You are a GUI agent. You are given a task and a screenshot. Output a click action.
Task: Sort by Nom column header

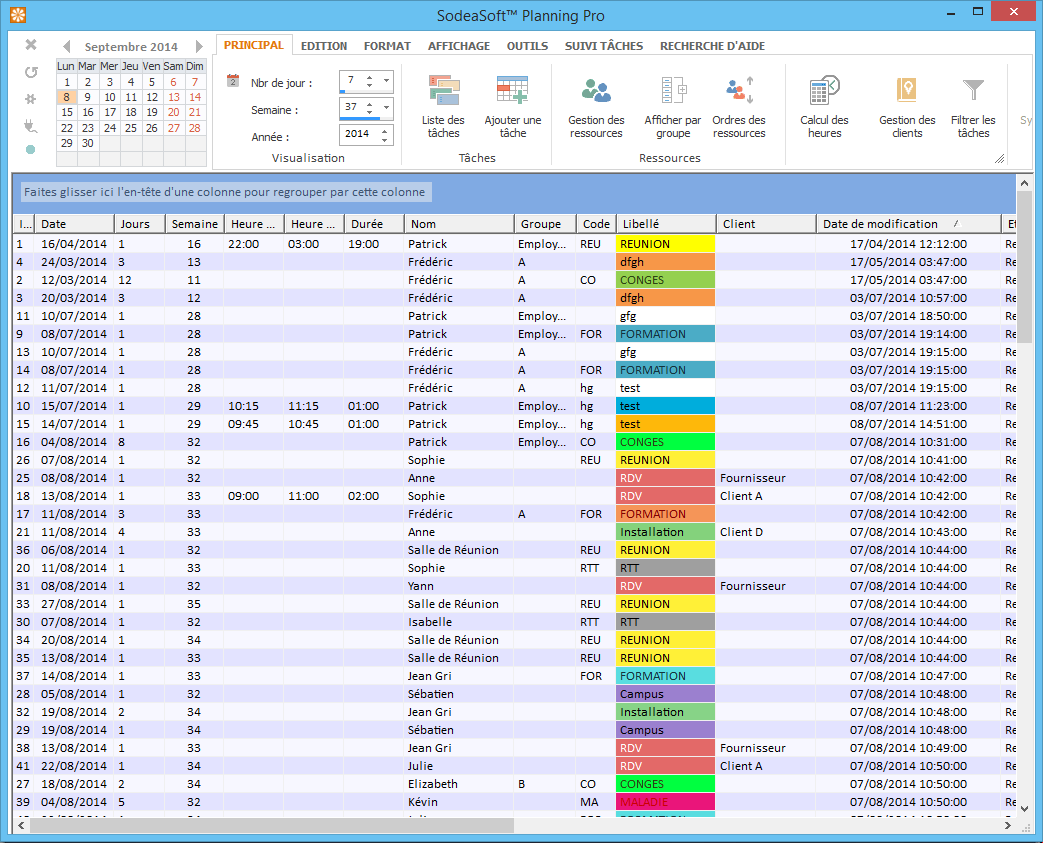point(459,224)
